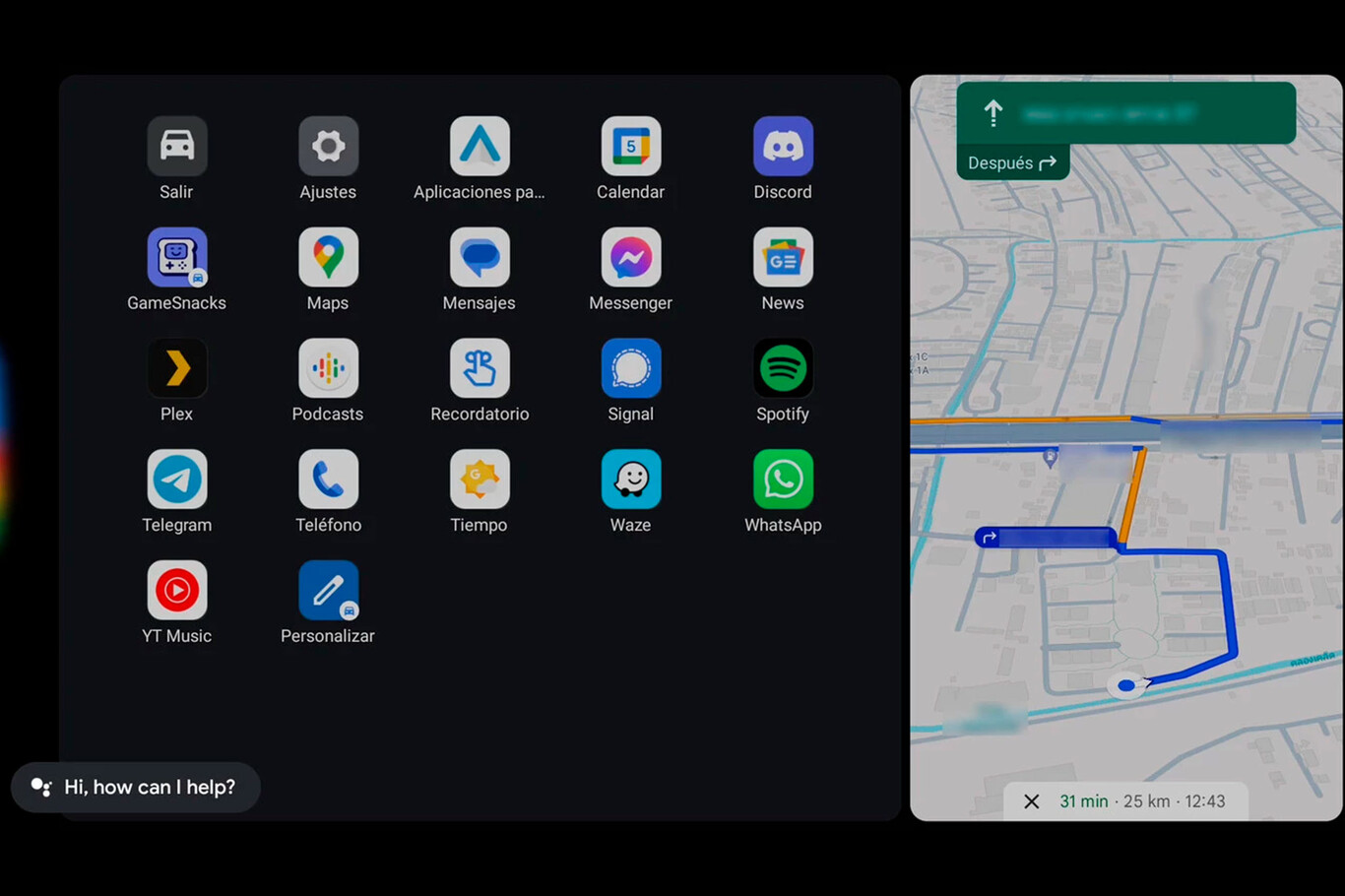
Task: Tap the Google Assistant prompt bubble
Action: [x=136, y=788]
